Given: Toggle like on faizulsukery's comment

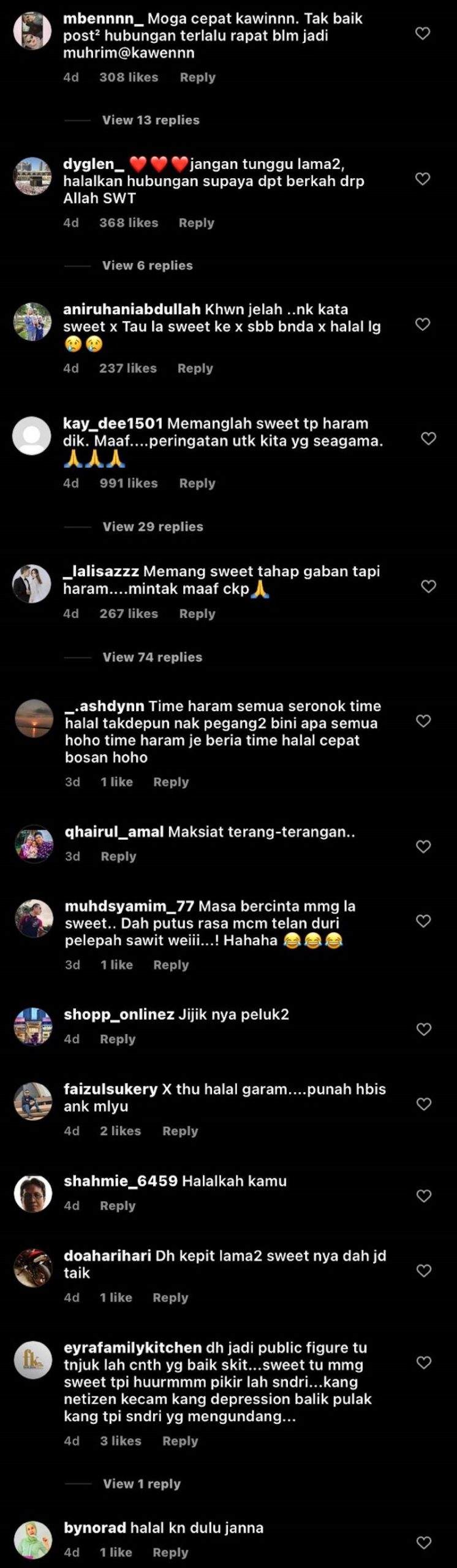Looking at the screenshot, I should (x=424, y=1104).
